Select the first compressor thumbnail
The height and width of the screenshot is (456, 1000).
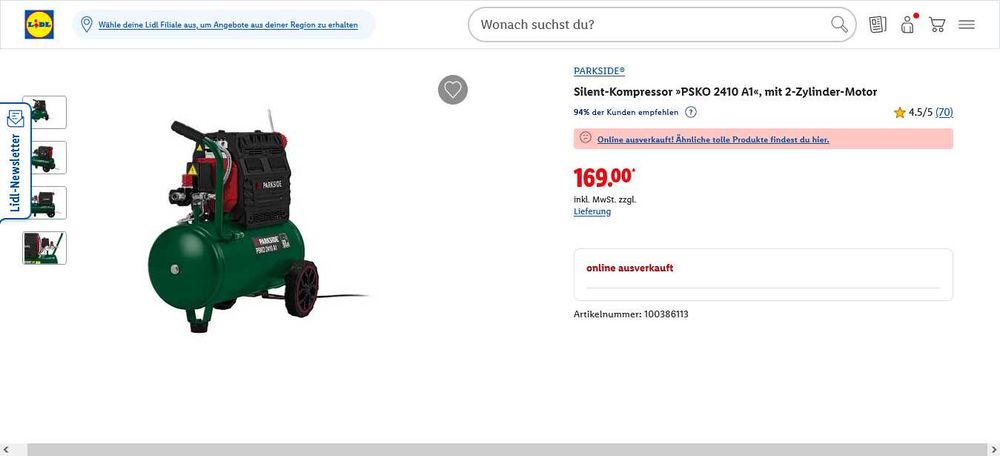[x=44, y=112]
